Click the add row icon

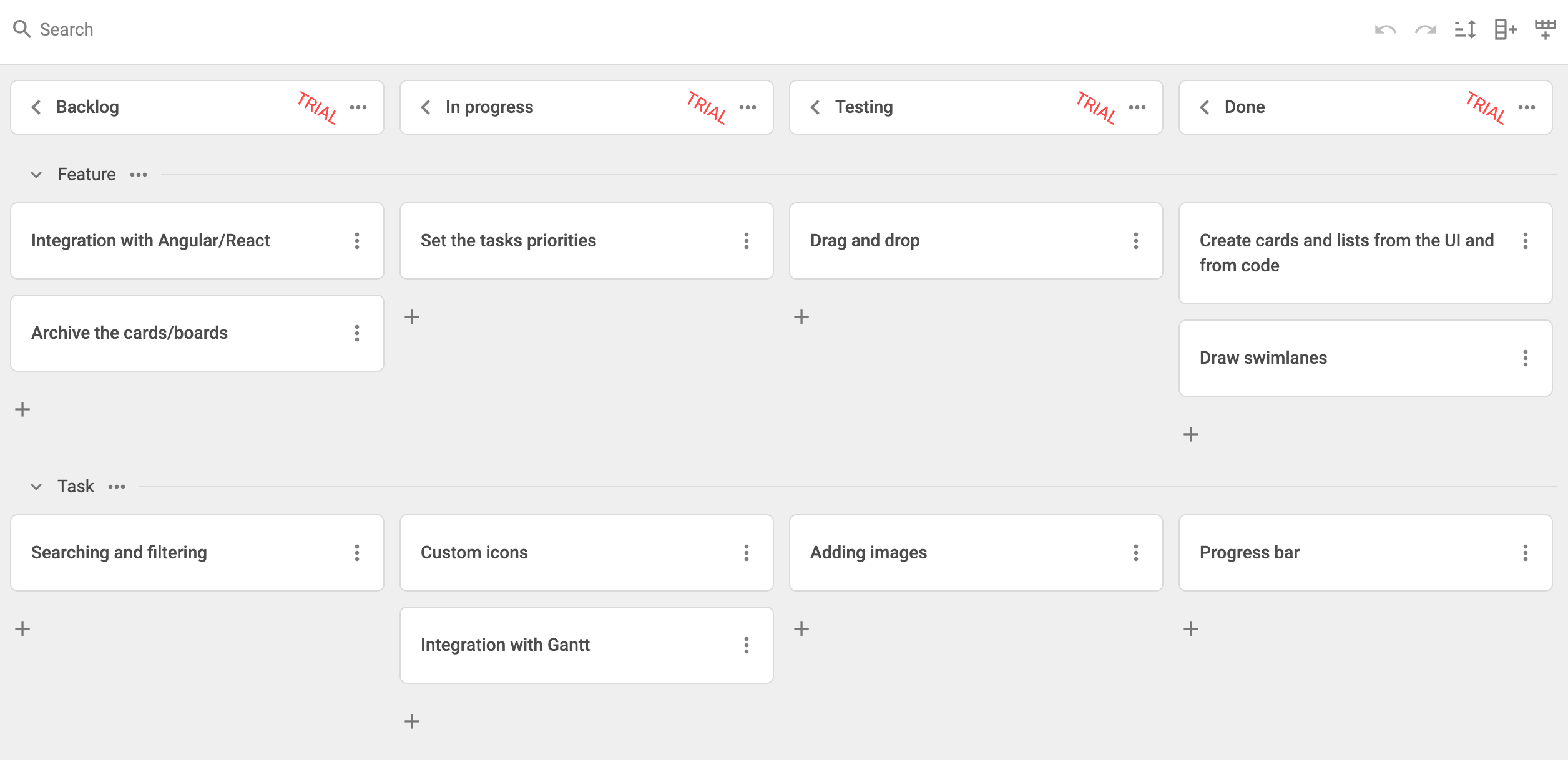(x=1545, y=29)
